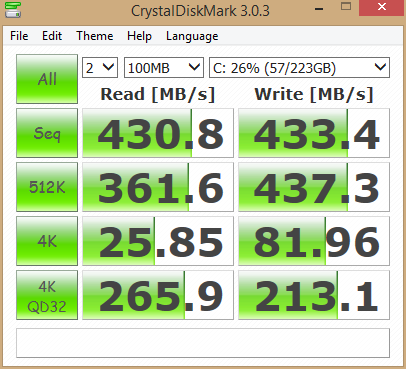The width and height of the screenshot is (406, 369).
Task: Minimize the CrystalDiskMark window
Action: [319, 8]
